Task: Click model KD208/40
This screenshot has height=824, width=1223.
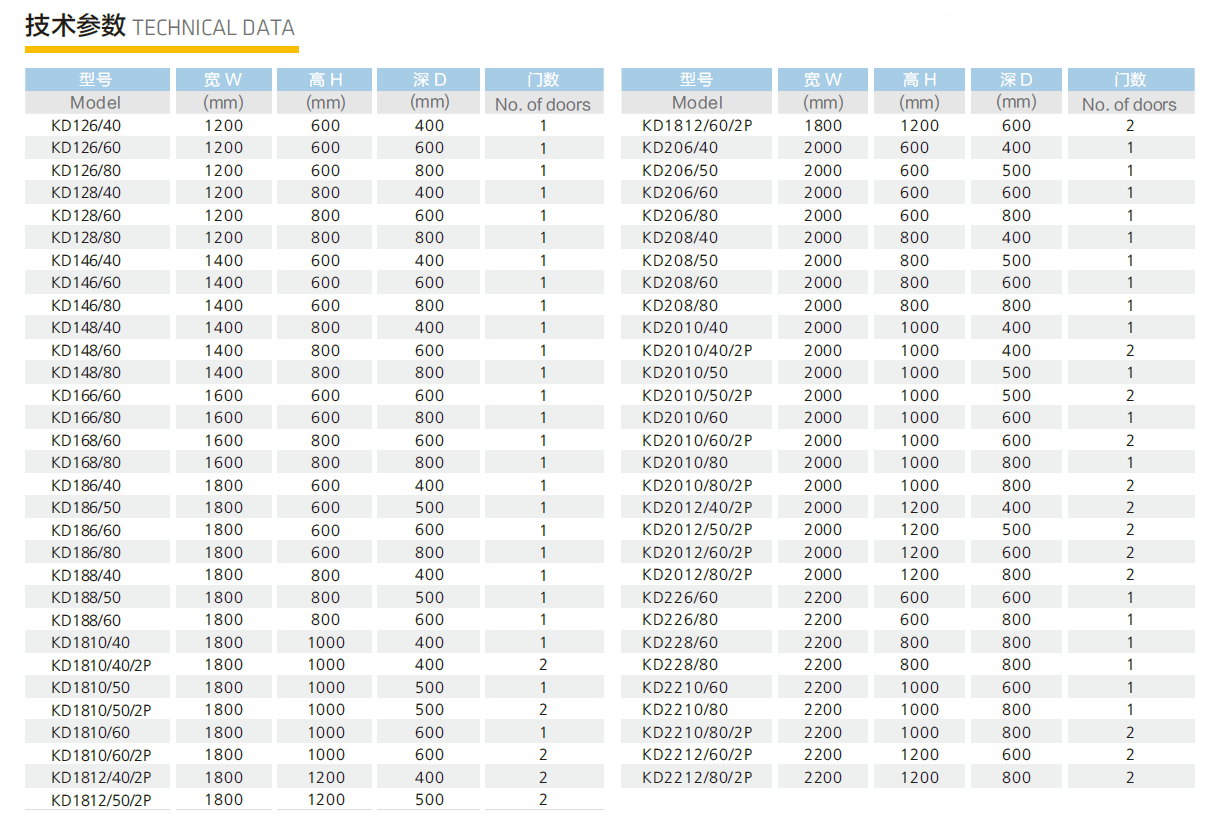Action: 680,237
